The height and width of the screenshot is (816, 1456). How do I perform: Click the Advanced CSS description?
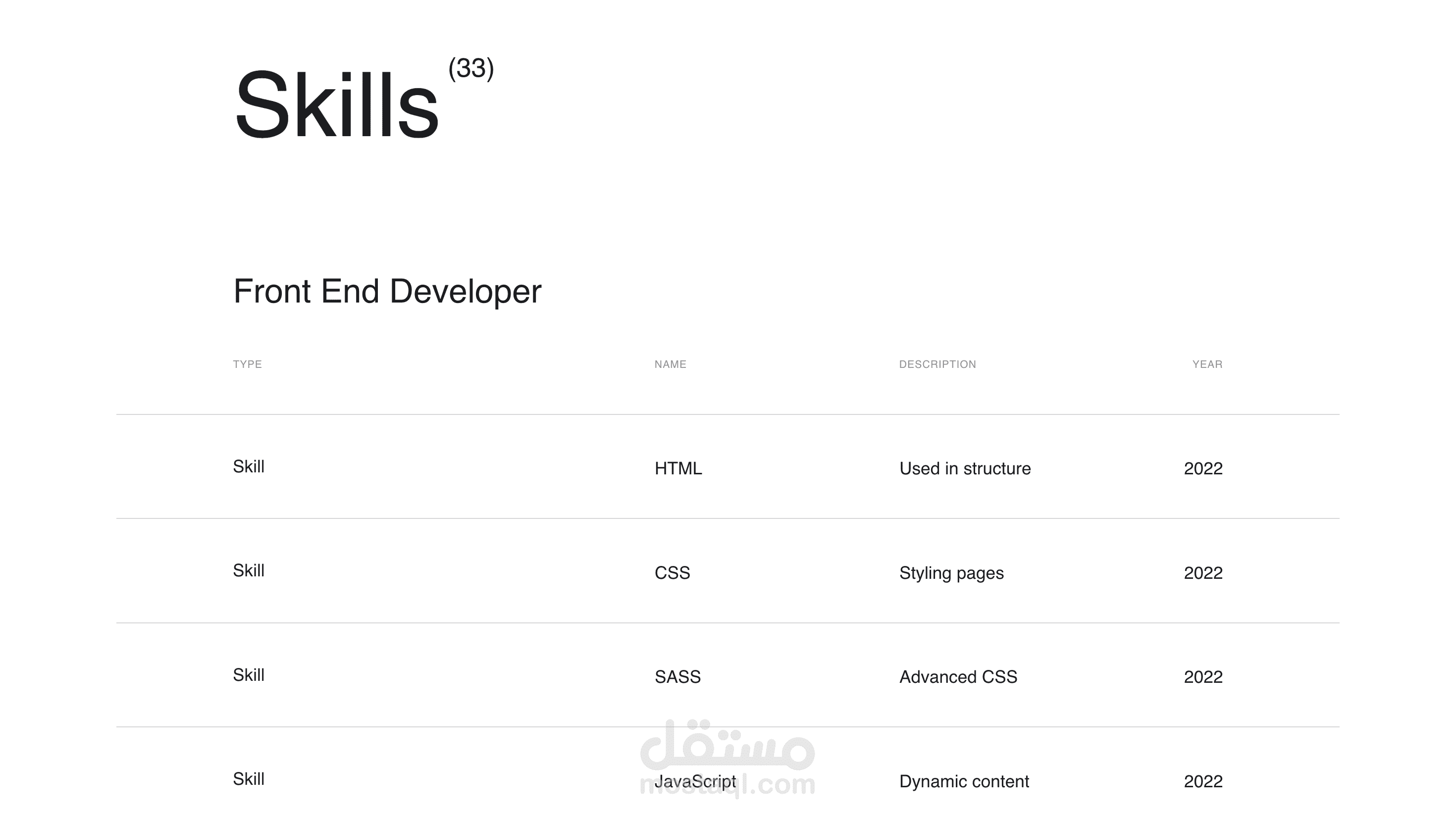coord(958,677)
